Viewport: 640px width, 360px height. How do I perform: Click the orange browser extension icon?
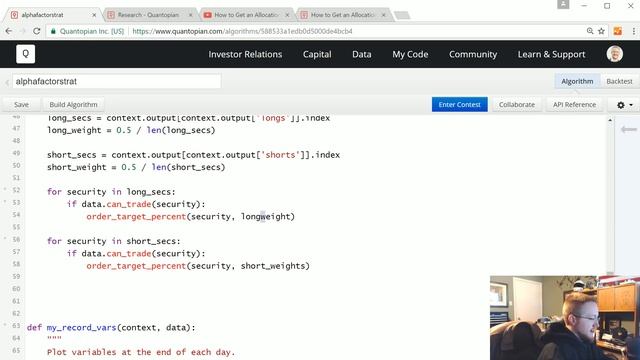[x=618, y=31]
